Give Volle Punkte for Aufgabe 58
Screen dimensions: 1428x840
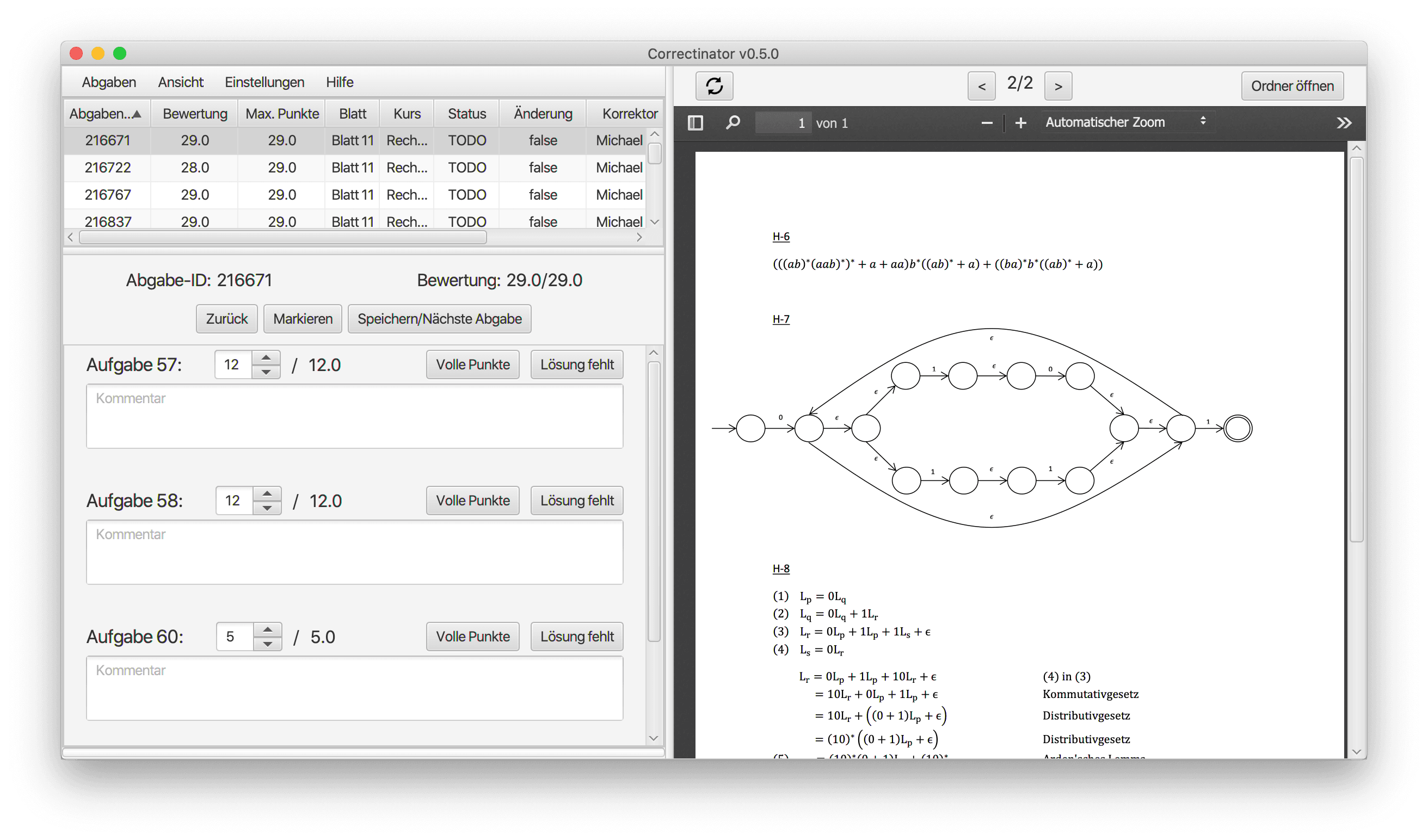[x=472, y=501]
